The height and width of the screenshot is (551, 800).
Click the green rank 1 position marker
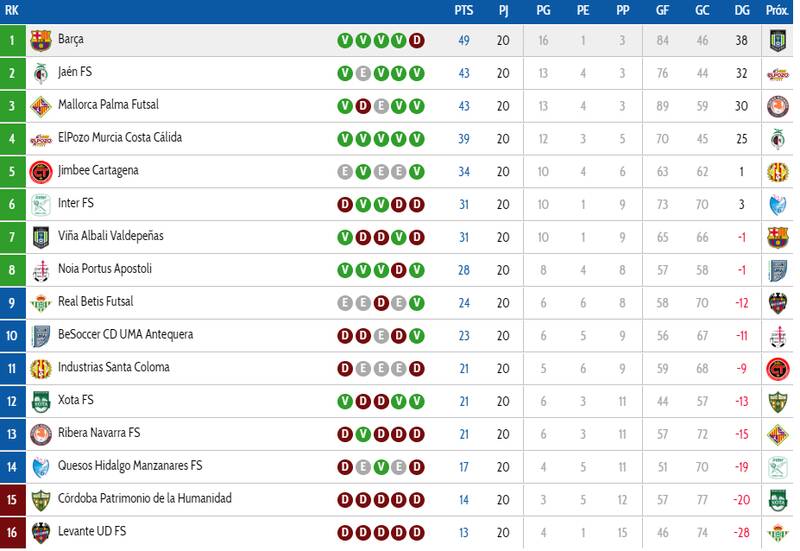tap(12, 41)
